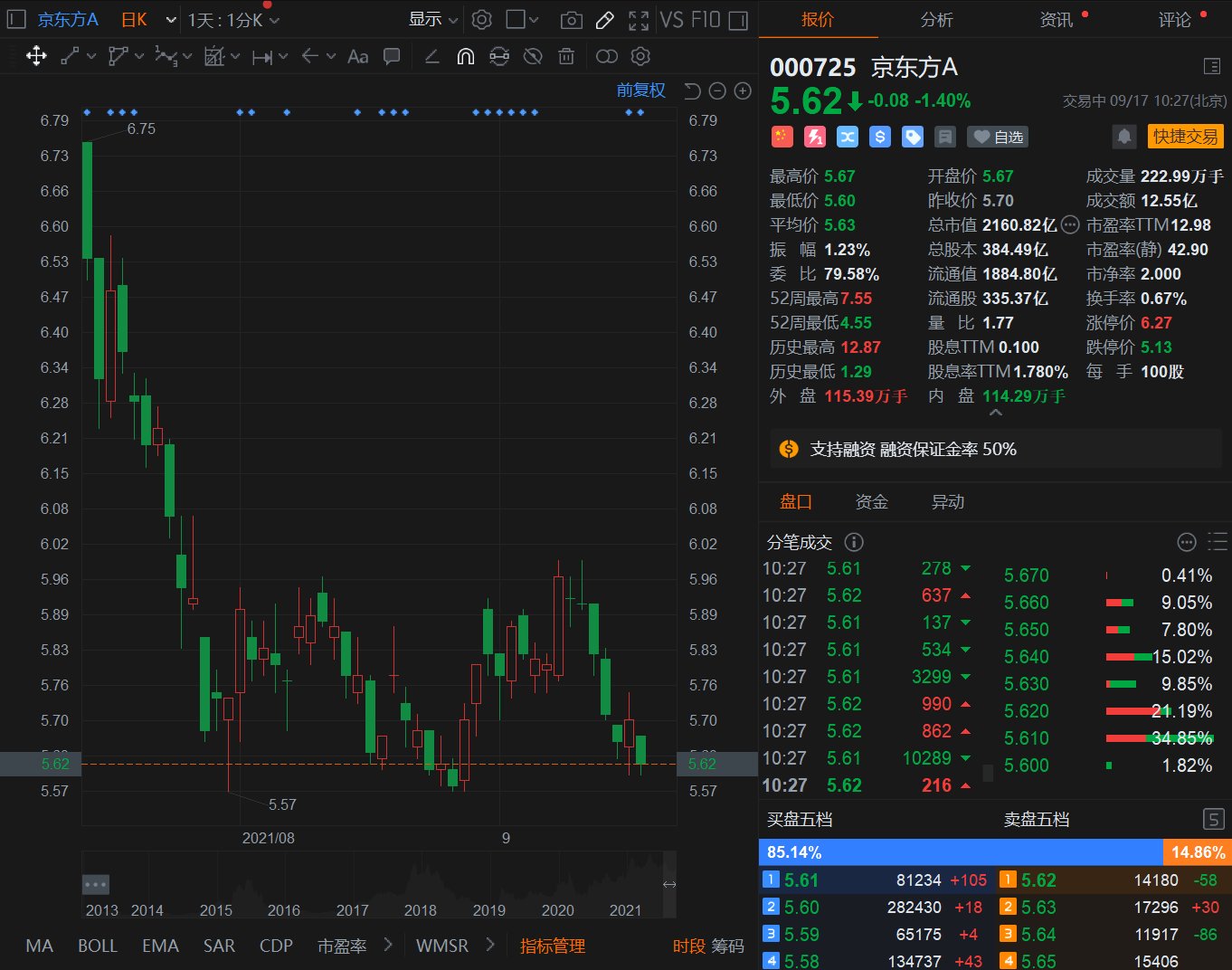This screenshot has height=970, width=1232.
Task: Select the Fibonacci grid analysis tool
Action: 213,56
